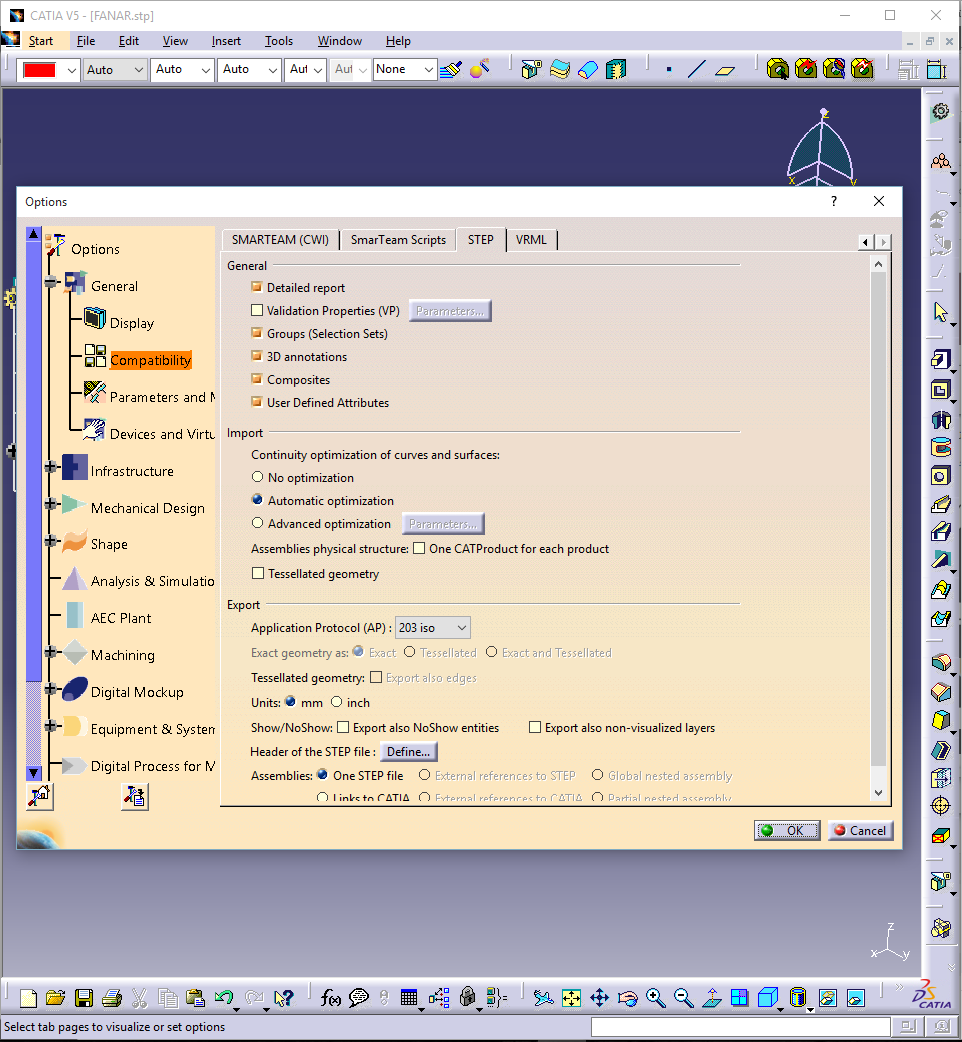Click the Painter brush icon in top toolbar
Screen dimensions: 962x1042
click(x=451, y=69)
